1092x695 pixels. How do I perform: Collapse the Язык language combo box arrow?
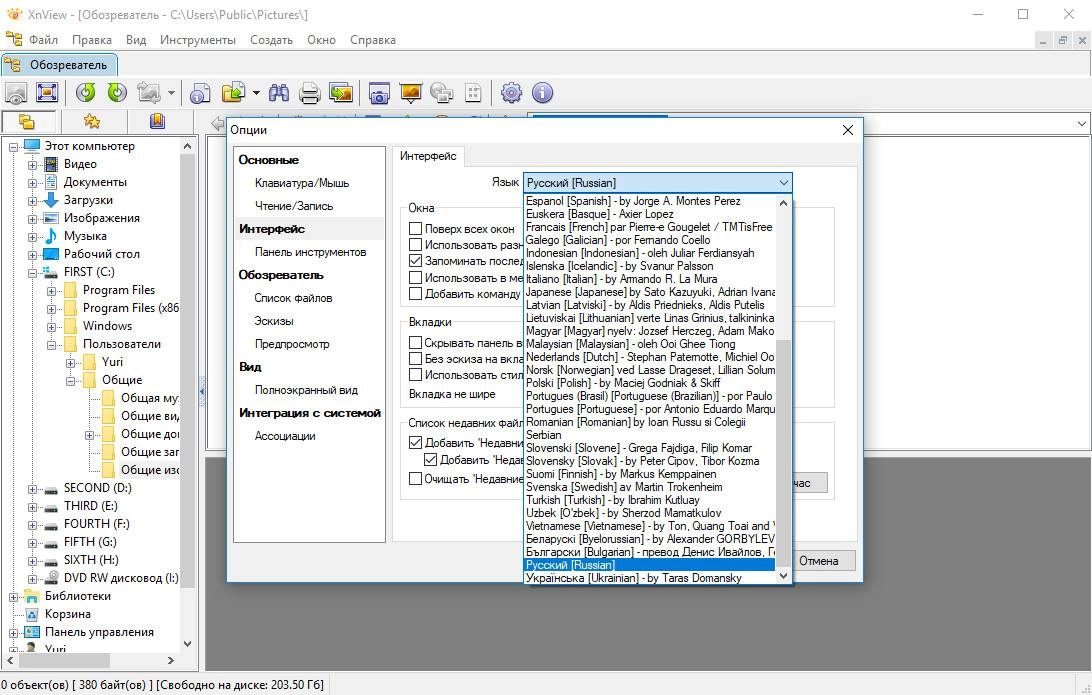click(x=783, y=182)
